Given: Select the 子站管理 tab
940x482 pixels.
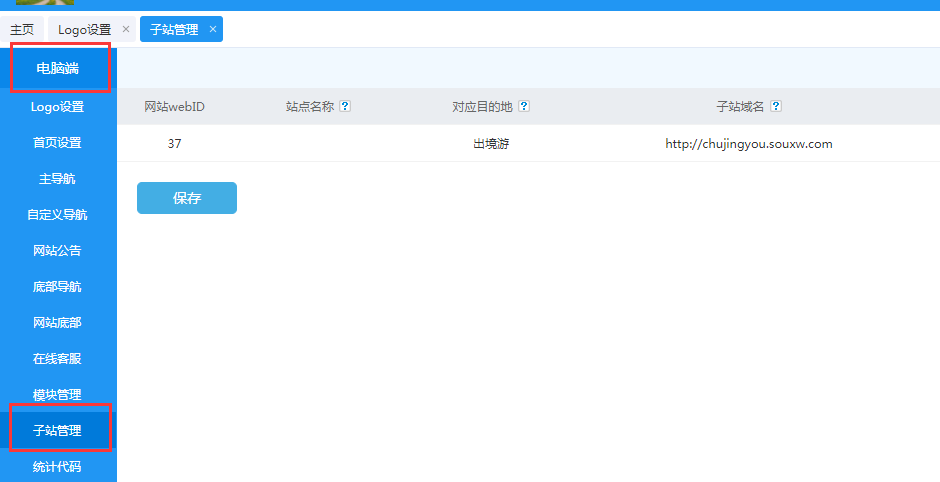Looking at the screenshot, I should [174, 30].
